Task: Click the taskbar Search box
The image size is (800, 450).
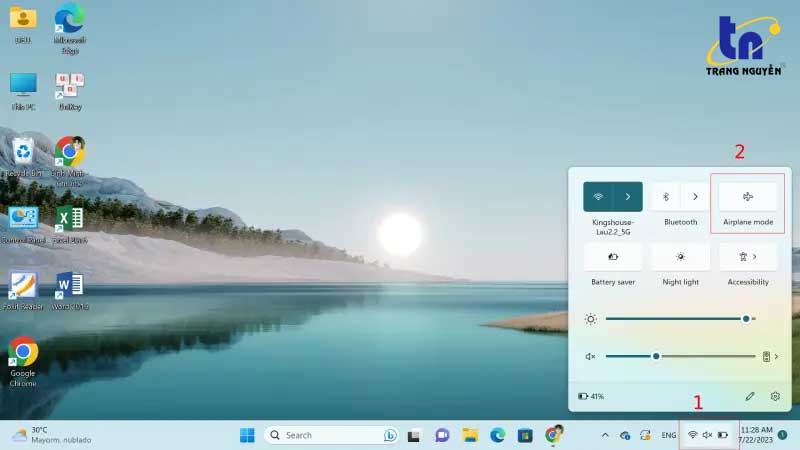Action: click(320, 435)
